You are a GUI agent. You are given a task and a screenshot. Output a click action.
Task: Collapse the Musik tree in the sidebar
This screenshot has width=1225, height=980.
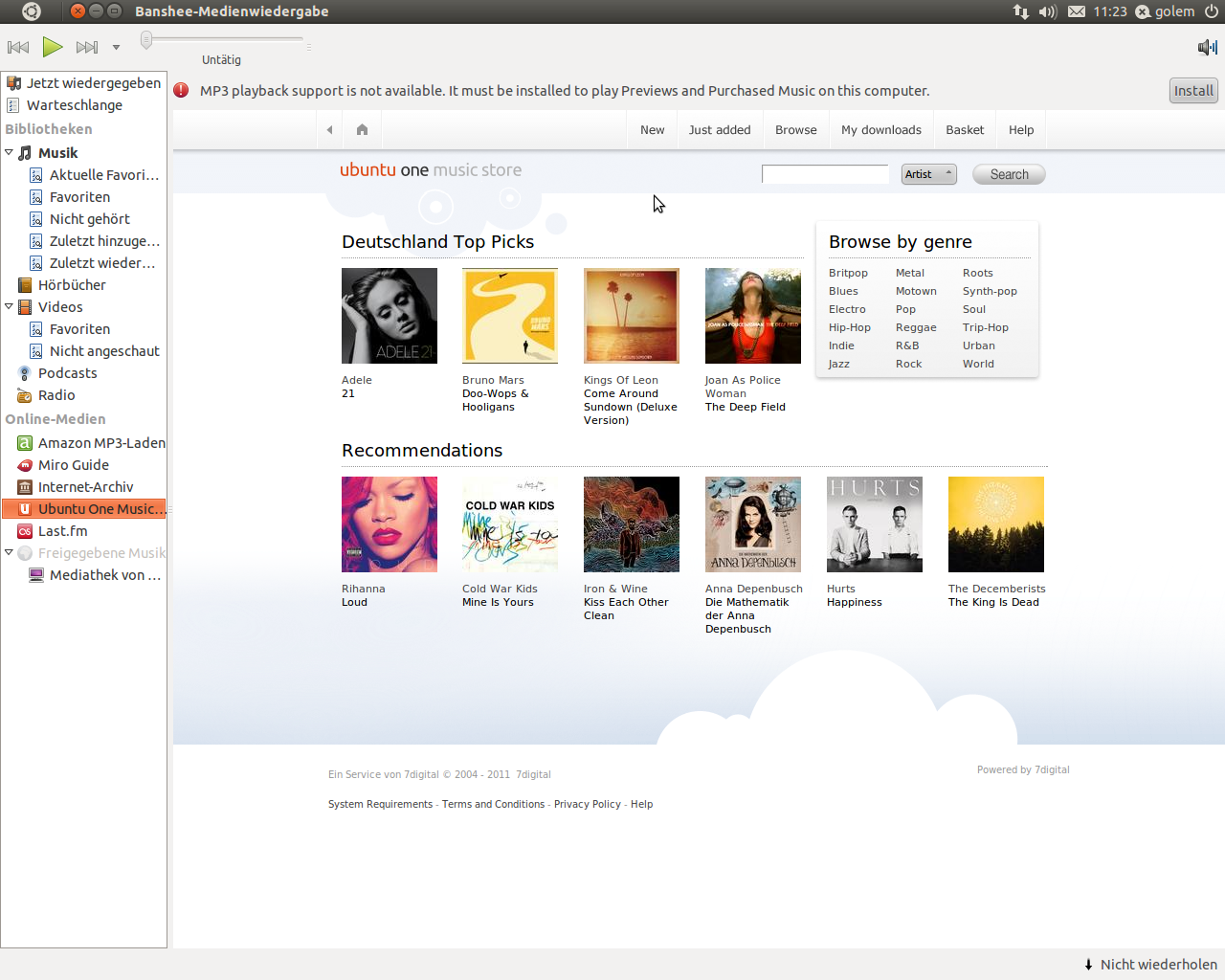(10, 152)
